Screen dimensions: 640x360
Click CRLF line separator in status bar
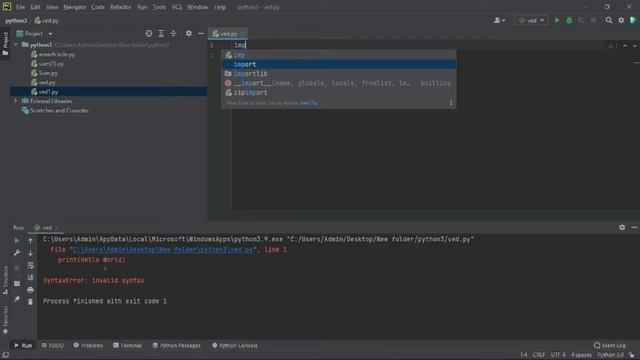538,355
